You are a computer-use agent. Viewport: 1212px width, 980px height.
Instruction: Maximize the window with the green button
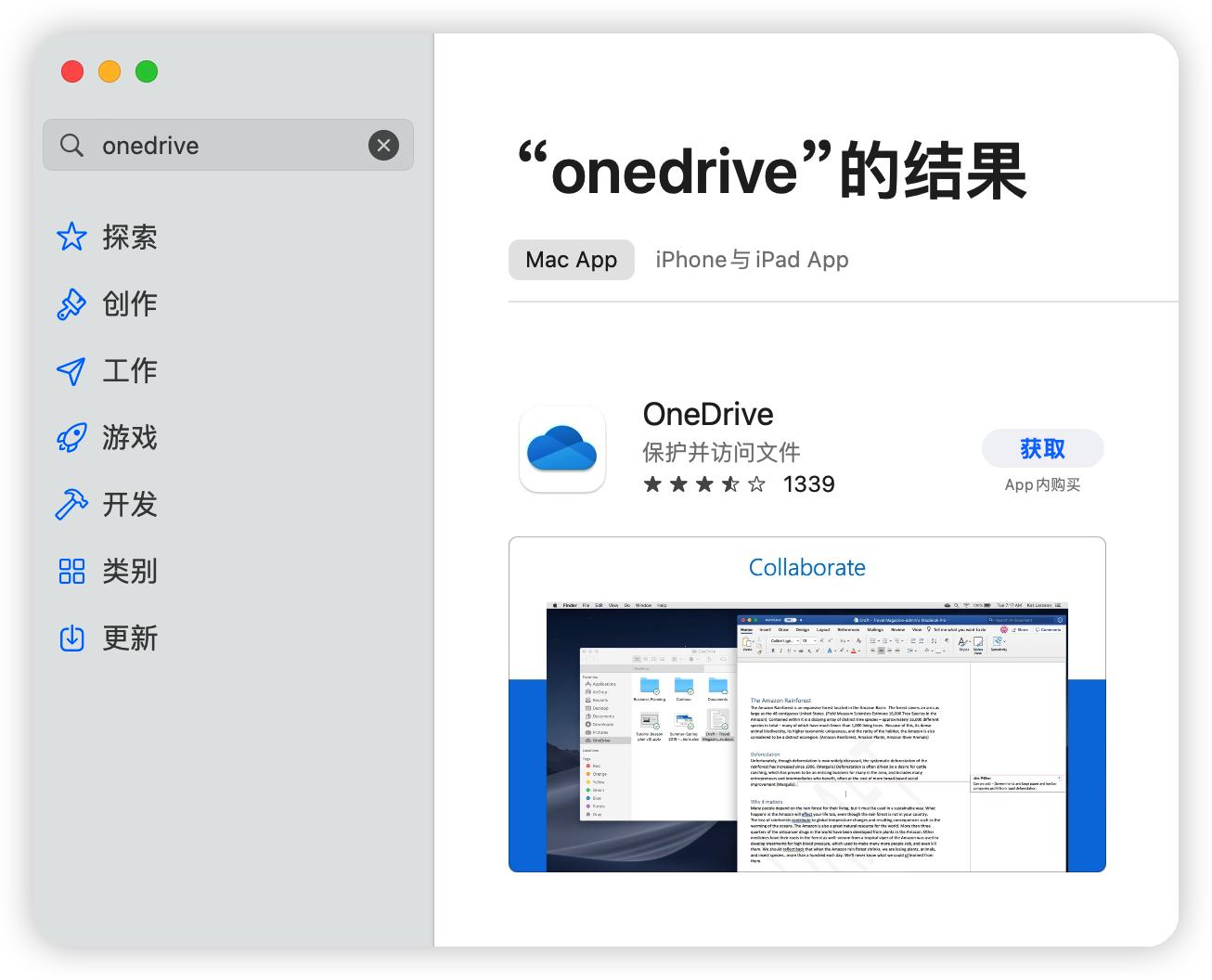(x=147, y=71)
